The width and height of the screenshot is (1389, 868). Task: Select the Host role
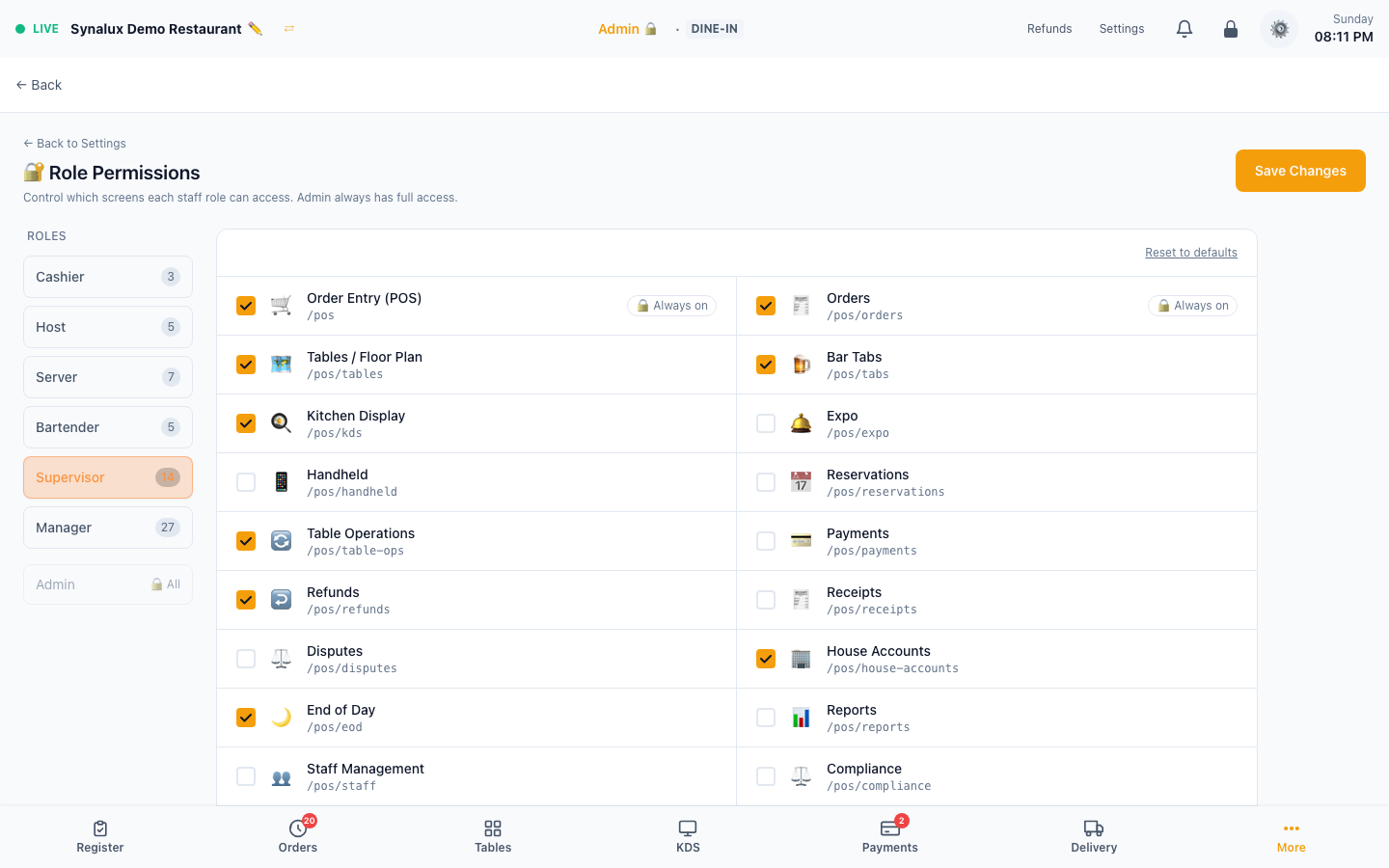click(108, 327)
